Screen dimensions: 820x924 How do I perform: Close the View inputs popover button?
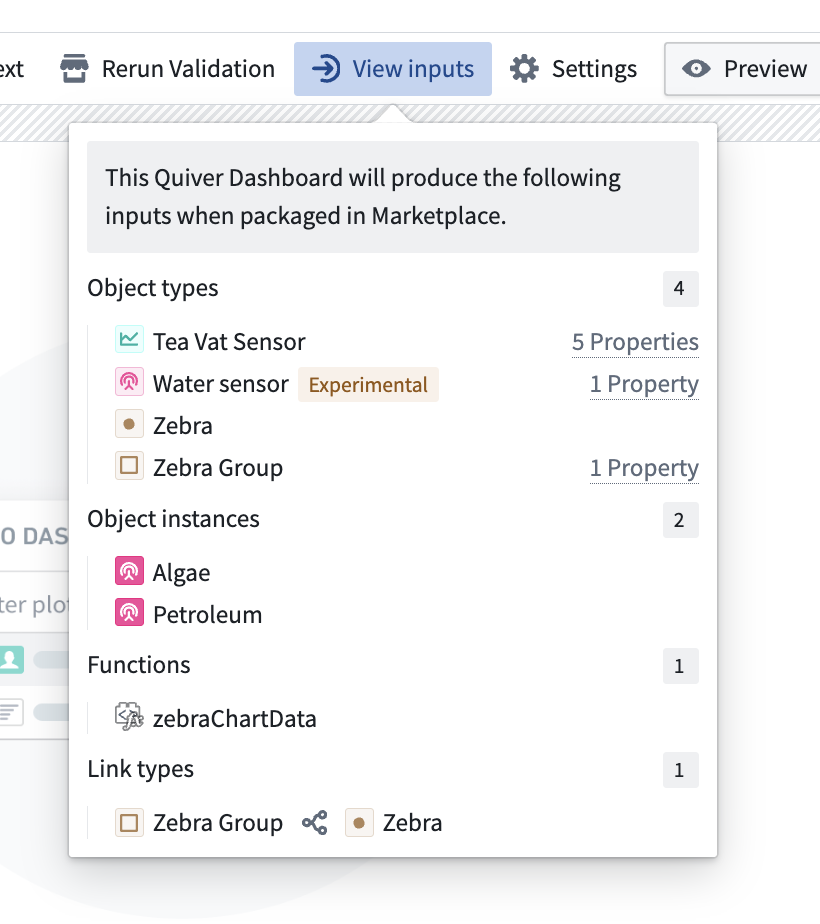click(x=393, y=69)
